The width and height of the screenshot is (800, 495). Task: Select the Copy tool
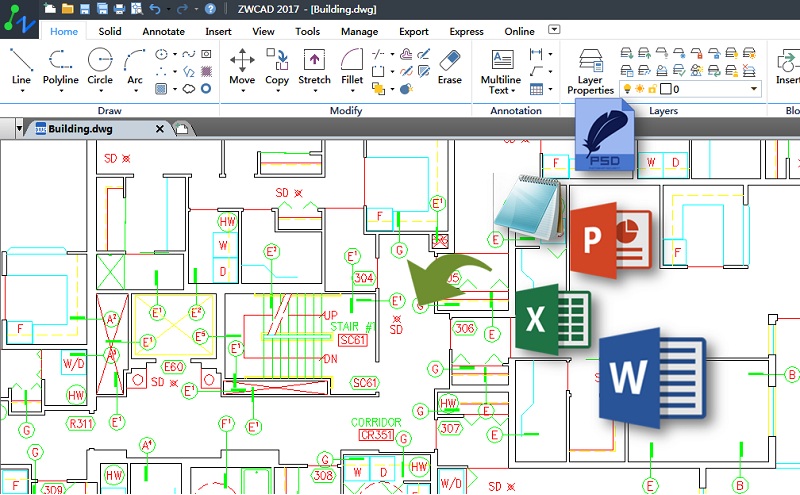pyautogui.click(x=277, y=66)
